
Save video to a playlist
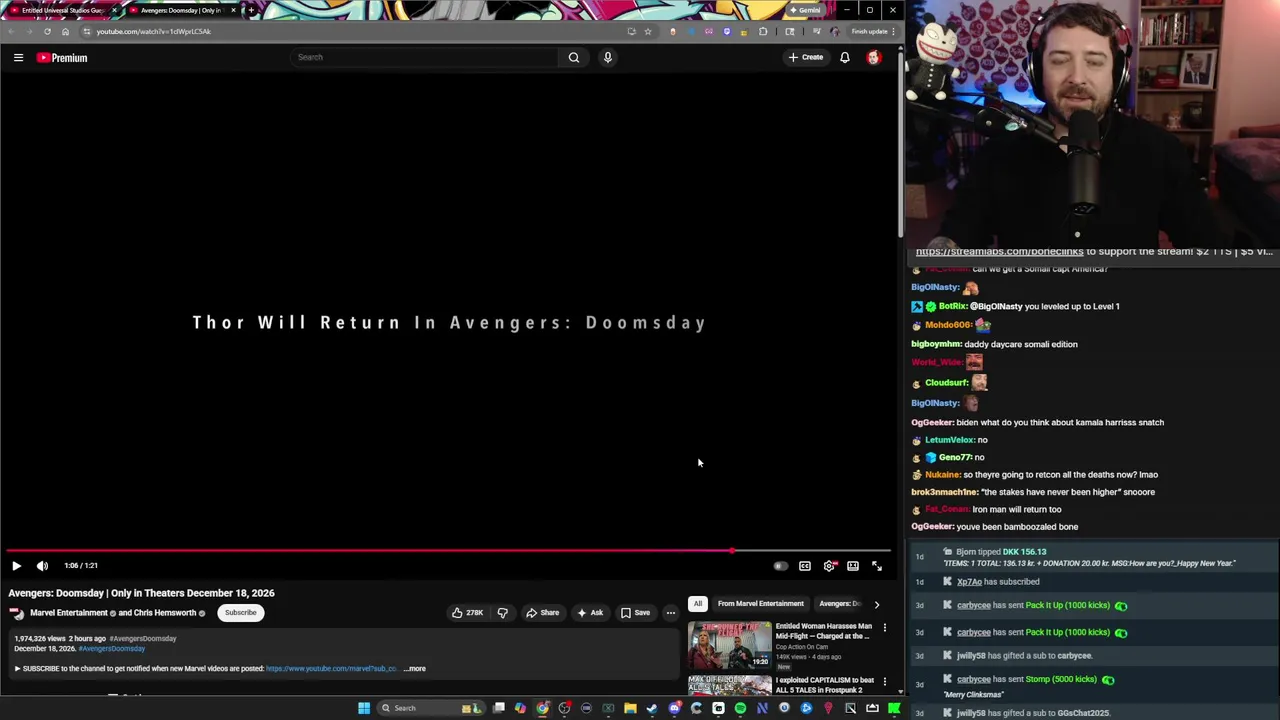[x=635, y=613]
